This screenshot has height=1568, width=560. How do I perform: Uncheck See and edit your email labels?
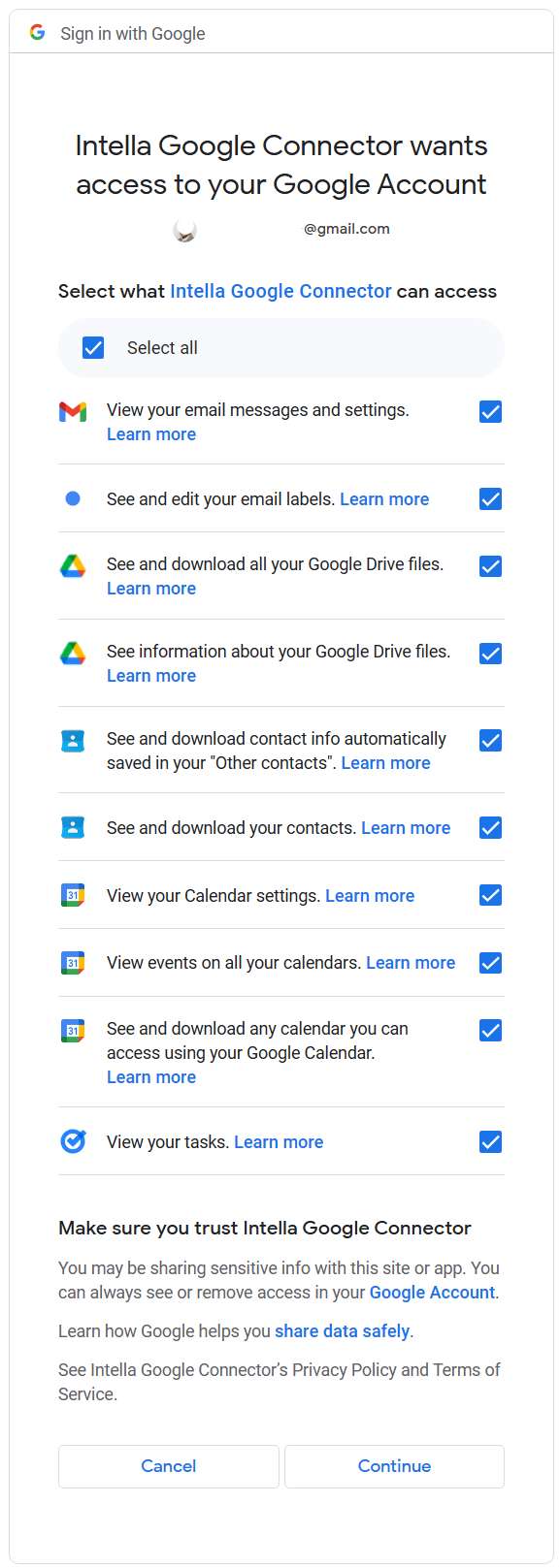click(x=491, y=499)
